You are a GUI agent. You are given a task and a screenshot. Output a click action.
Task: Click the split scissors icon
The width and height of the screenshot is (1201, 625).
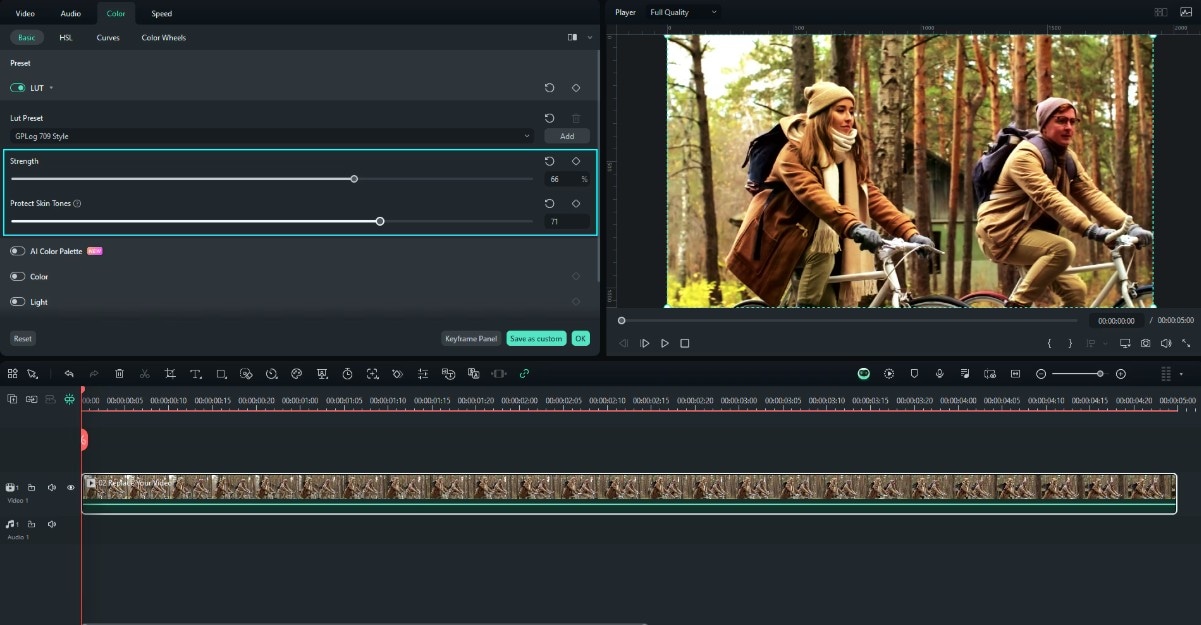click(x=145, y=373)
